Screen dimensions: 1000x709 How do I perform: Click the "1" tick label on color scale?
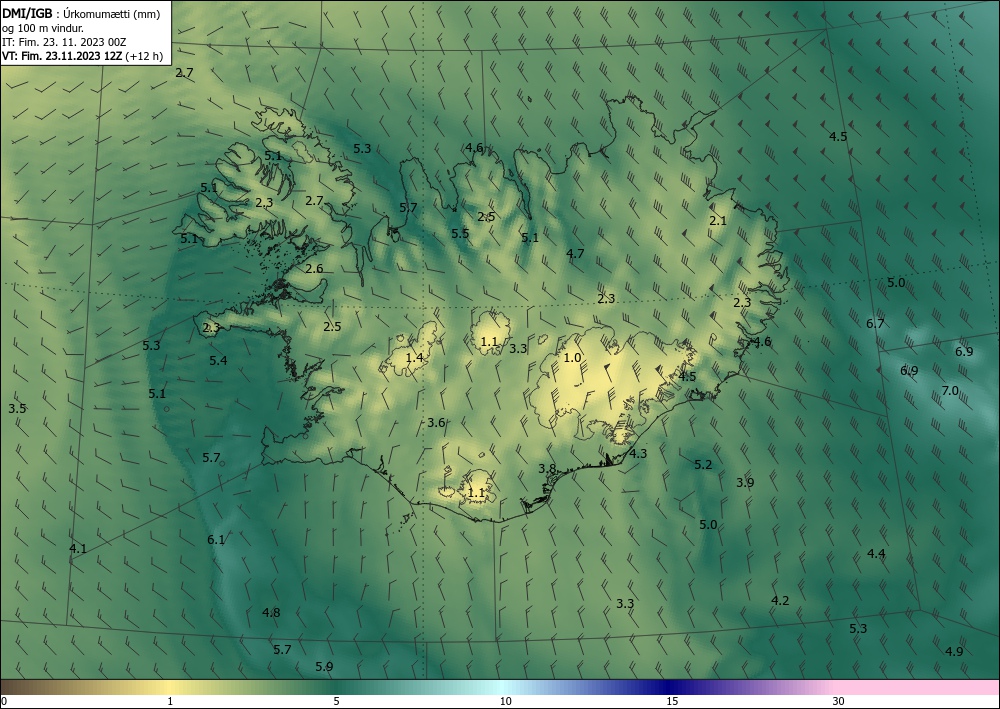coord(170,701)
